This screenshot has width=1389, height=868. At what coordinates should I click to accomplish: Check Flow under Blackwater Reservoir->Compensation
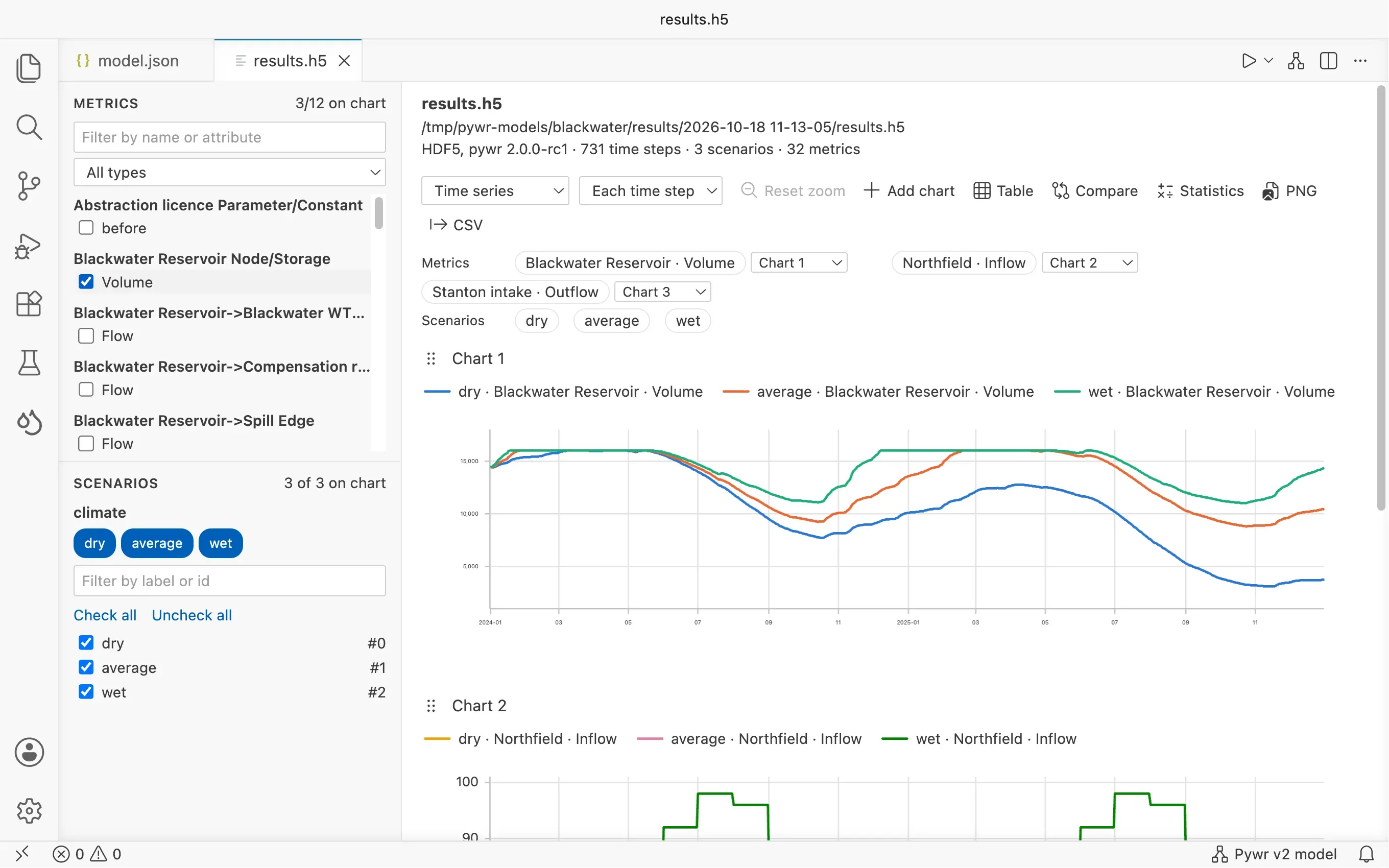[x=86, y=390]
